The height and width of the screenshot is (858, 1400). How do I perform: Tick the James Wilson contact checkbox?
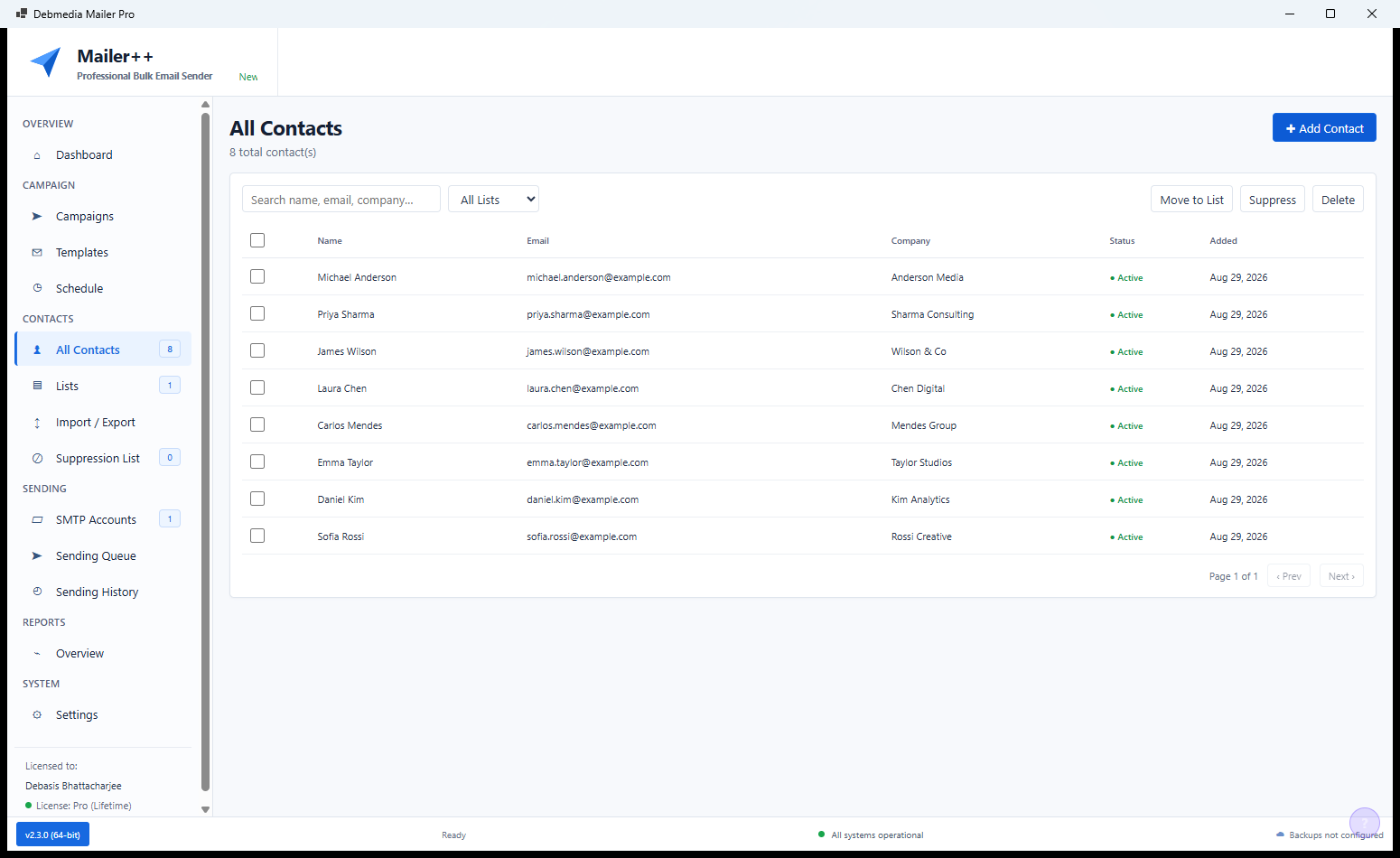coord(257,350)
